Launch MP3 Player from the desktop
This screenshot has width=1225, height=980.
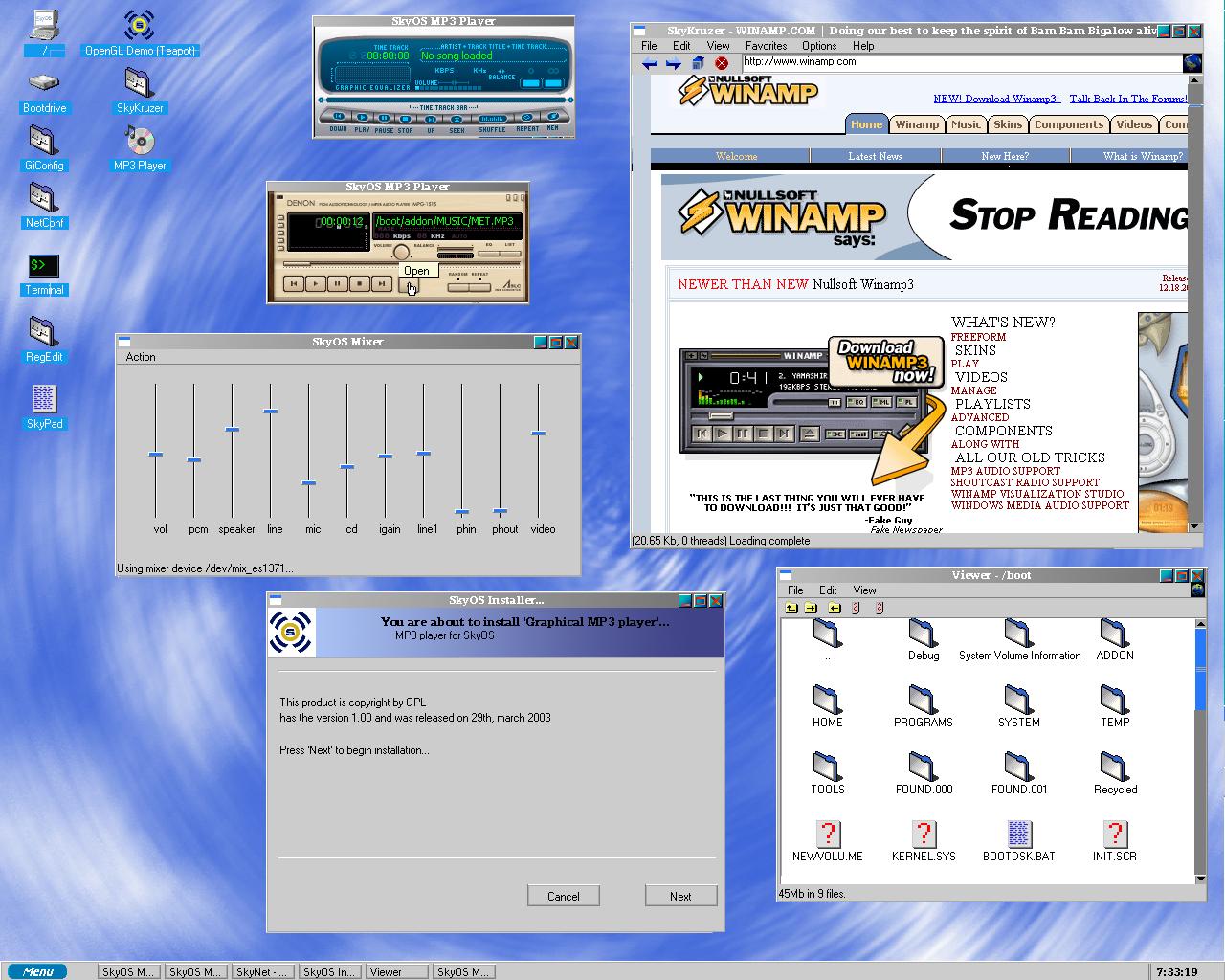point(140,148)
